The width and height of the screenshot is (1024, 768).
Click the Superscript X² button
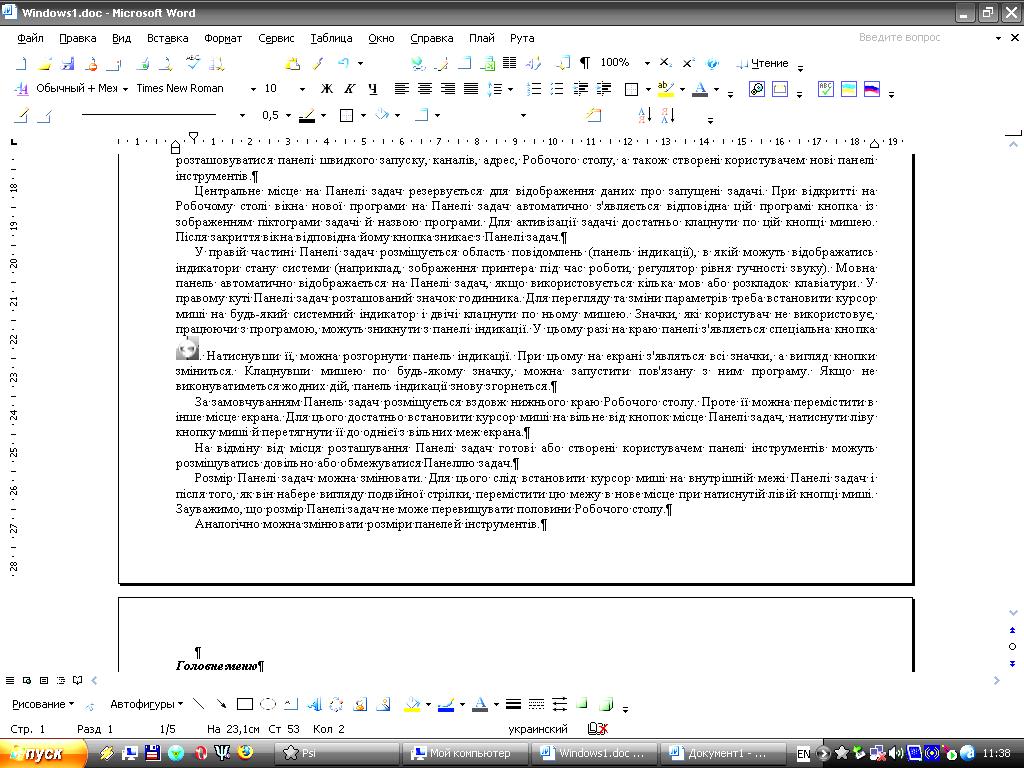688,63
